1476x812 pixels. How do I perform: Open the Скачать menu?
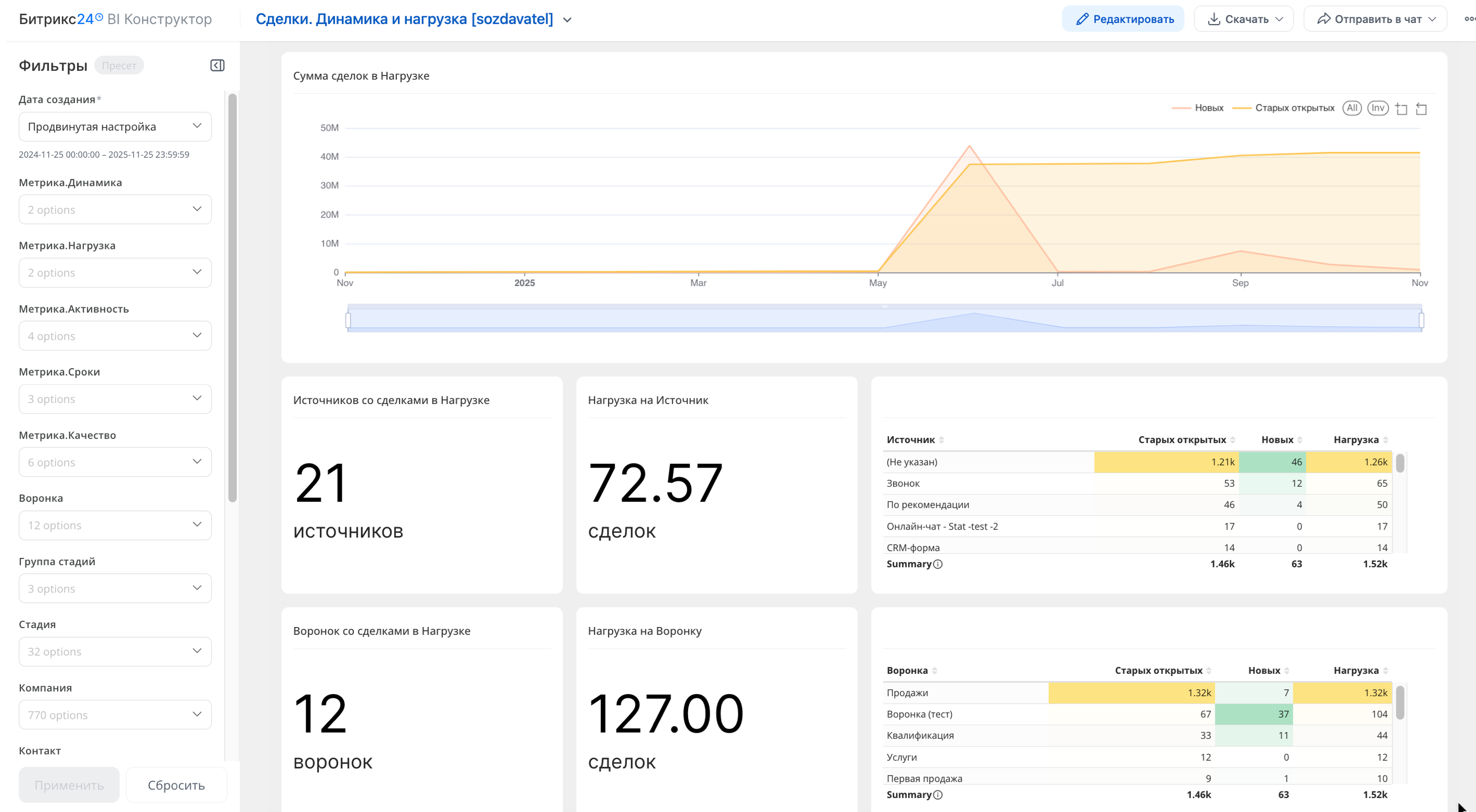coord(1243,19)
